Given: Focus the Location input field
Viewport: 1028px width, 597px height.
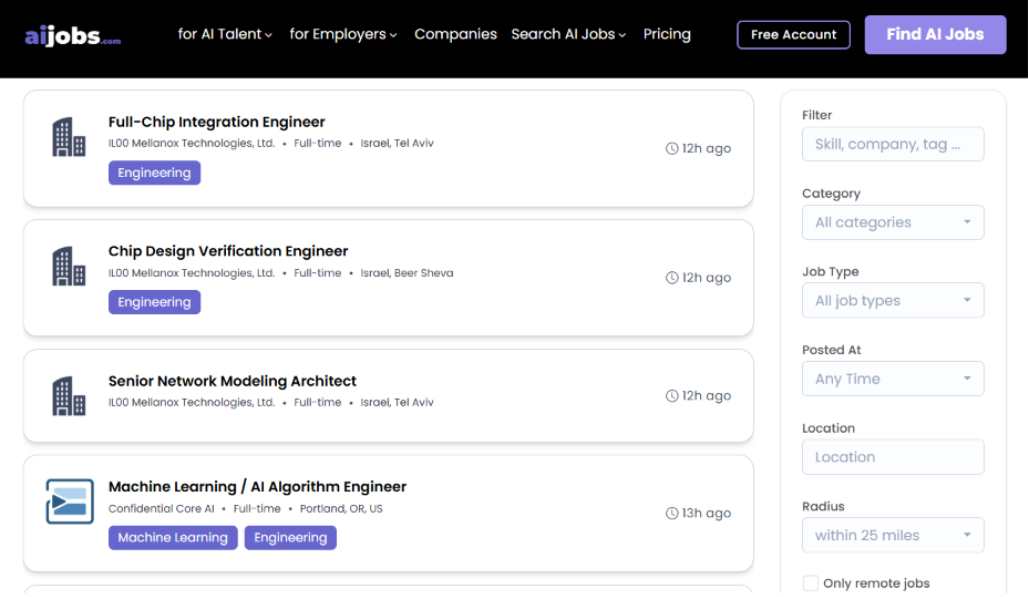Looking at the screenshot, I should pyautogui.click(x=893, y=457).
